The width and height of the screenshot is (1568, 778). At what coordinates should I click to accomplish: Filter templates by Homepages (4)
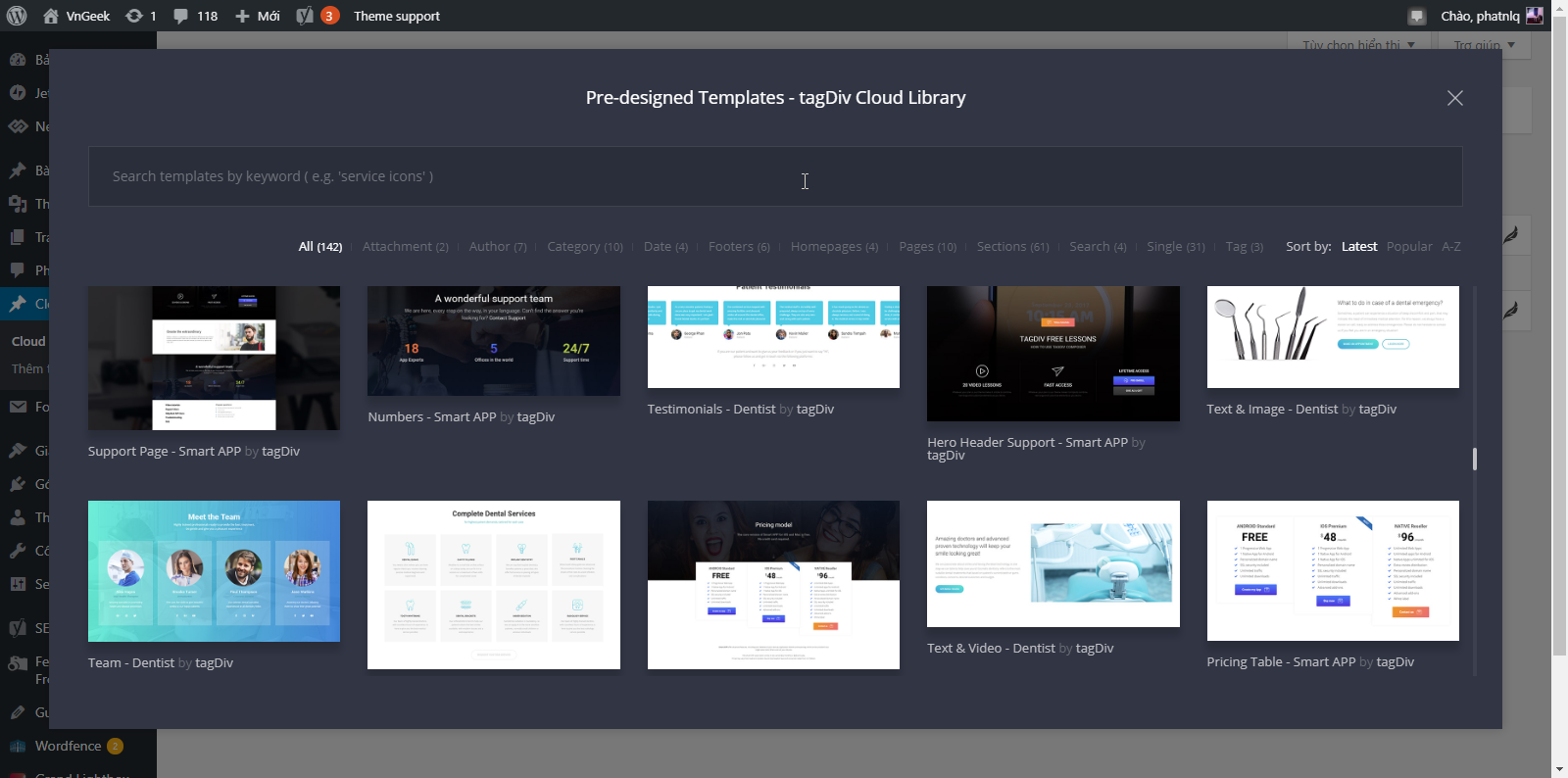pyautogui.click(x=834, y=247)
